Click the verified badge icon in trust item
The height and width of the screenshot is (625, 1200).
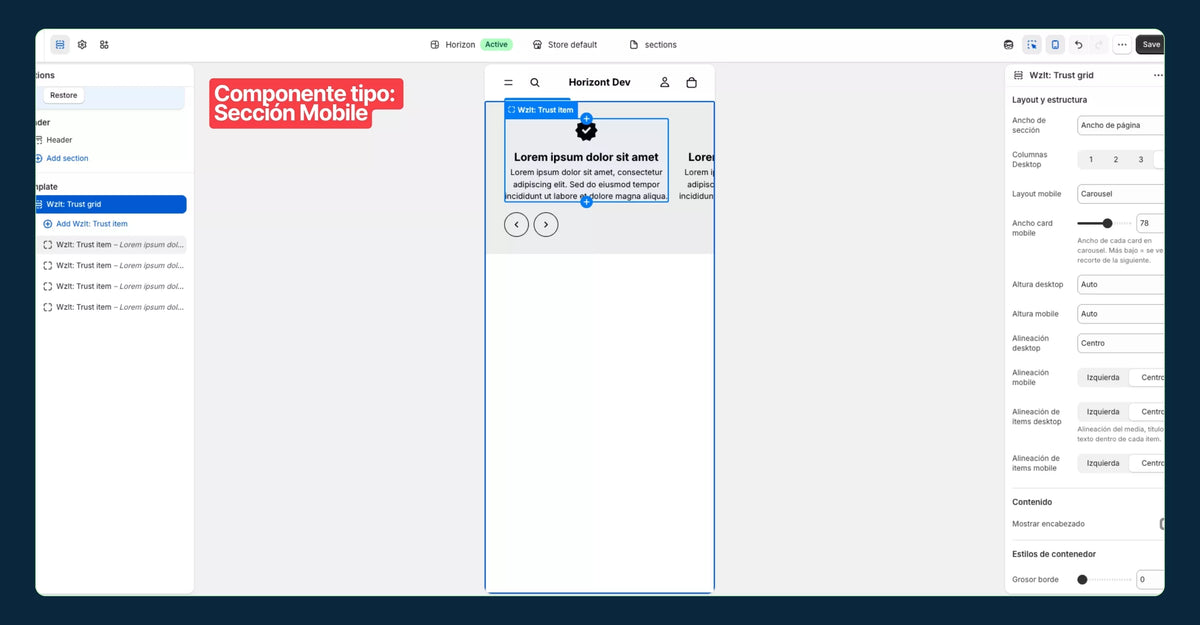tap(587, 131)
